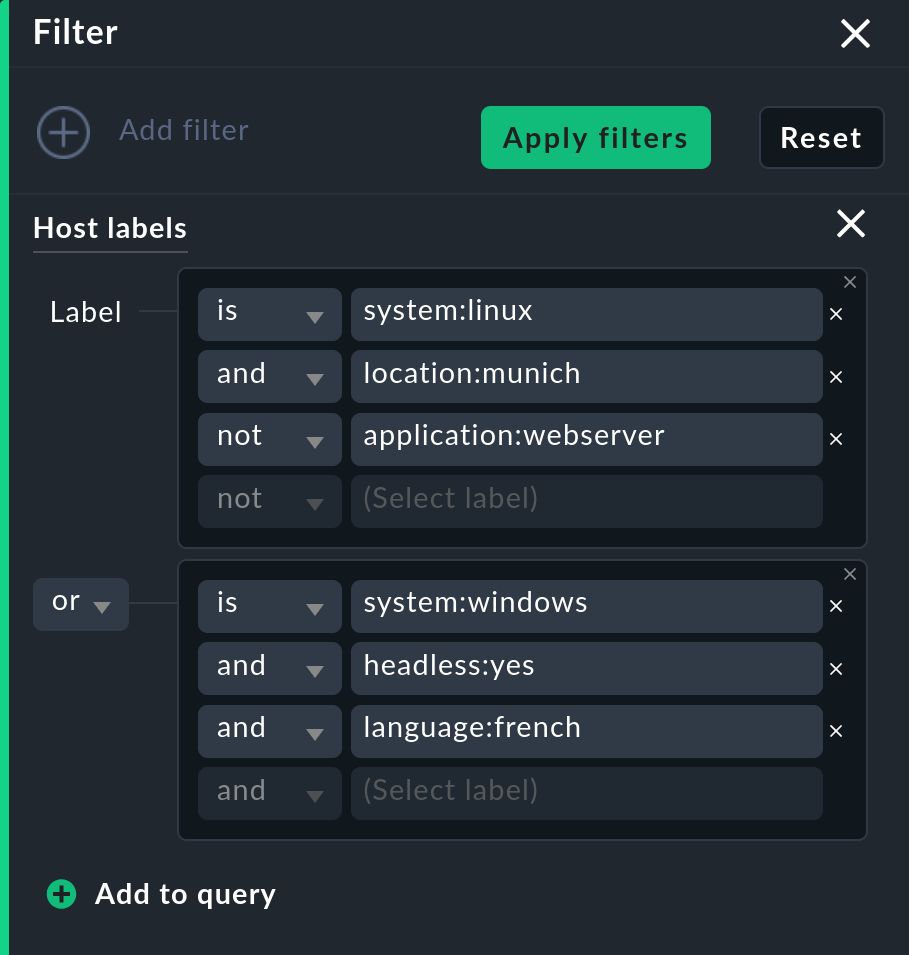Dismiss the second label group with its x icon
Screen dimensions: 909x955
(850, 574)
